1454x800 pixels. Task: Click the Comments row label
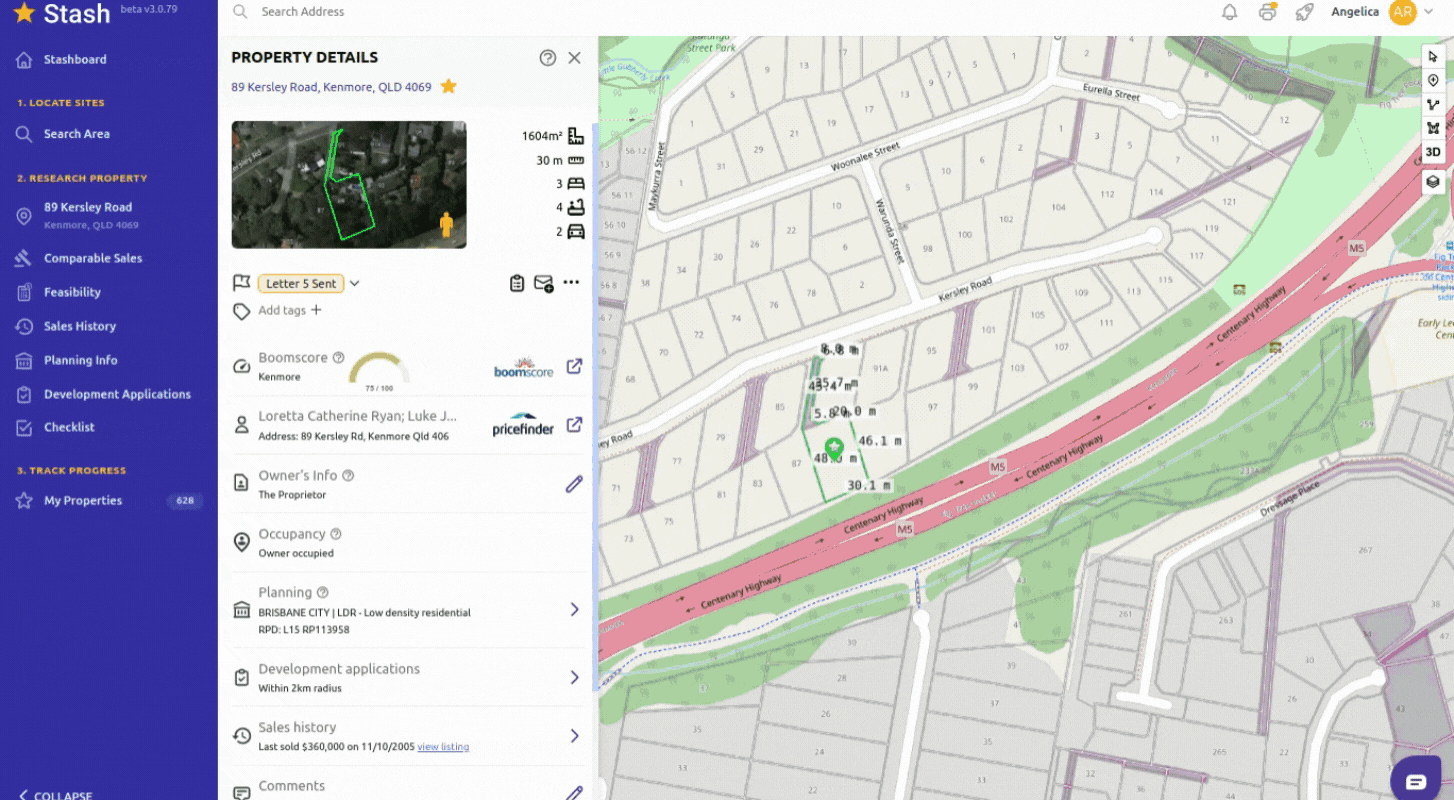pos(291,786)
